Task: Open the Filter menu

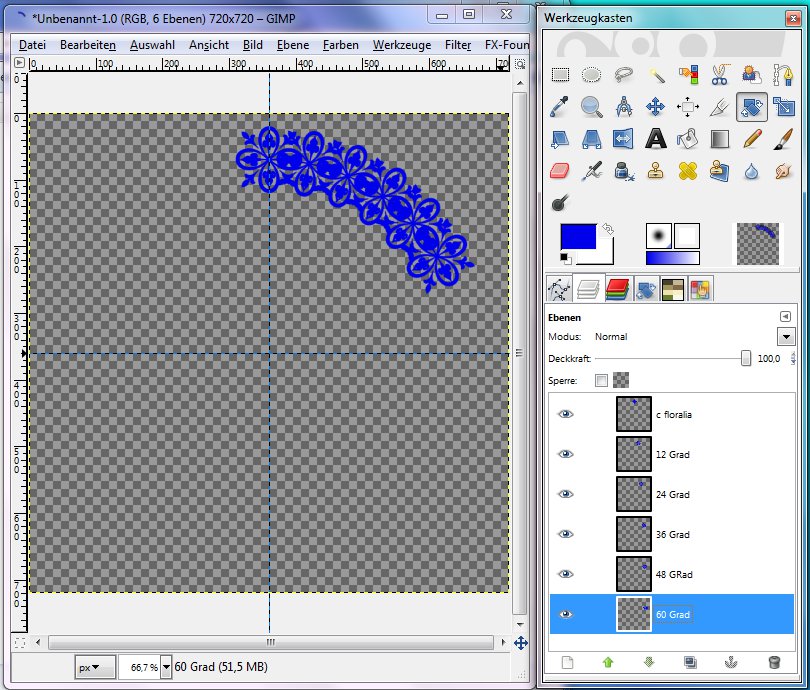Action: [458, 45]
